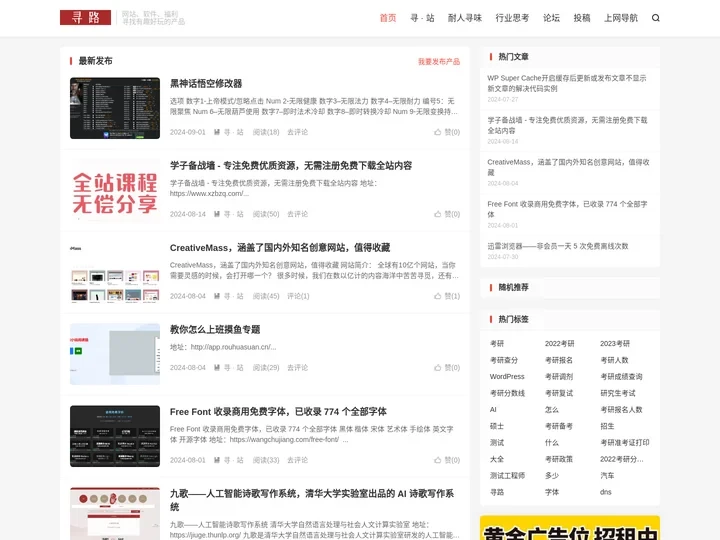Screen dimensions: 720x540
Task: Open 去评论 link under 黑神话悟空修改器
Action: [297, 132]
